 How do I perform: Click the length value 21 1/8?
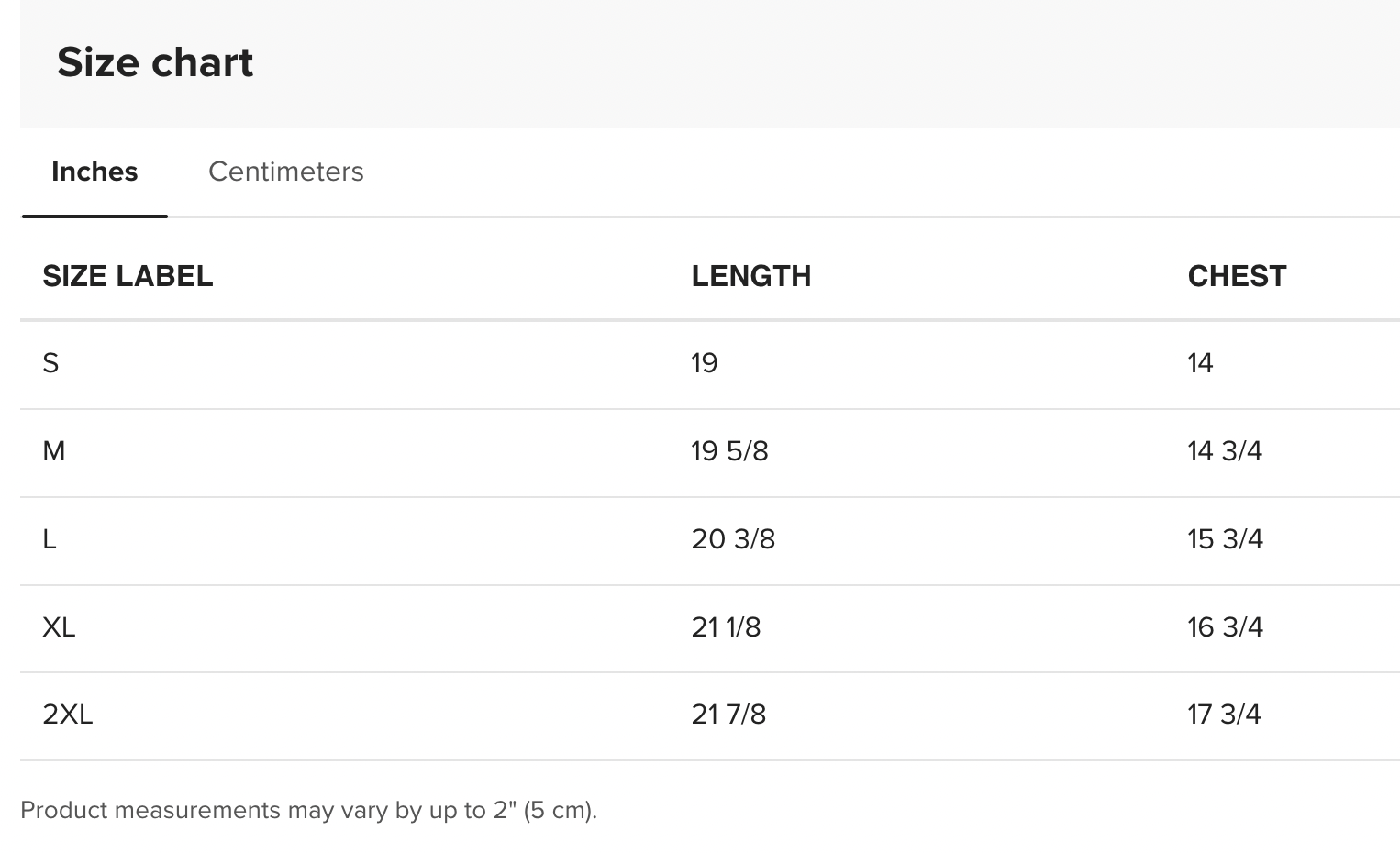(727, 627)
